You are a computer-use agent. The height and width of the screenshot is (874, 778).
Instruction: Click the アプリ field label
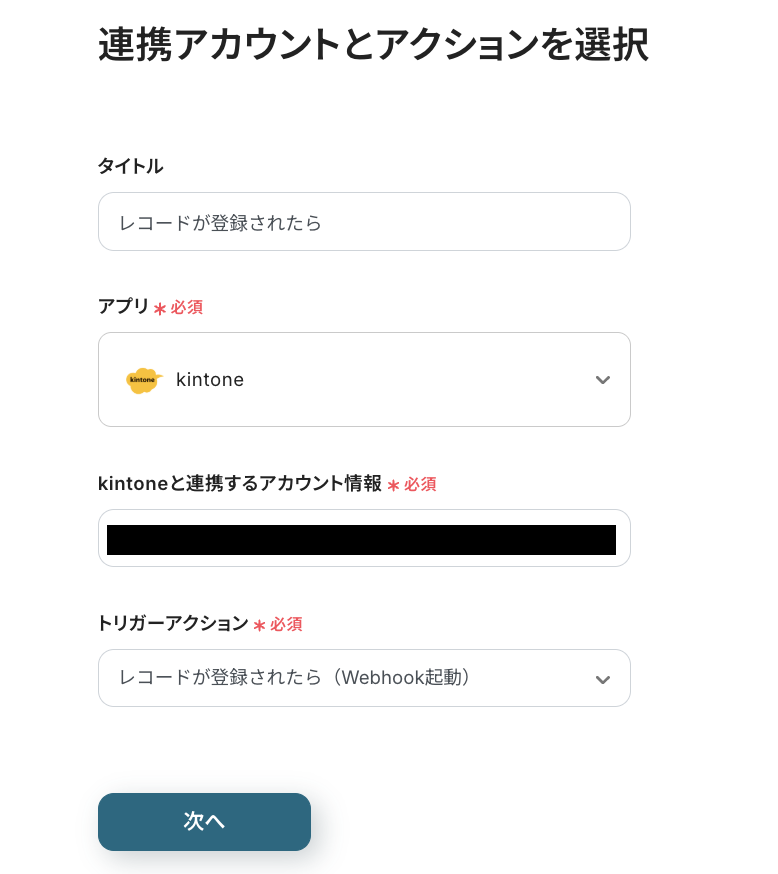pos(123,307)
